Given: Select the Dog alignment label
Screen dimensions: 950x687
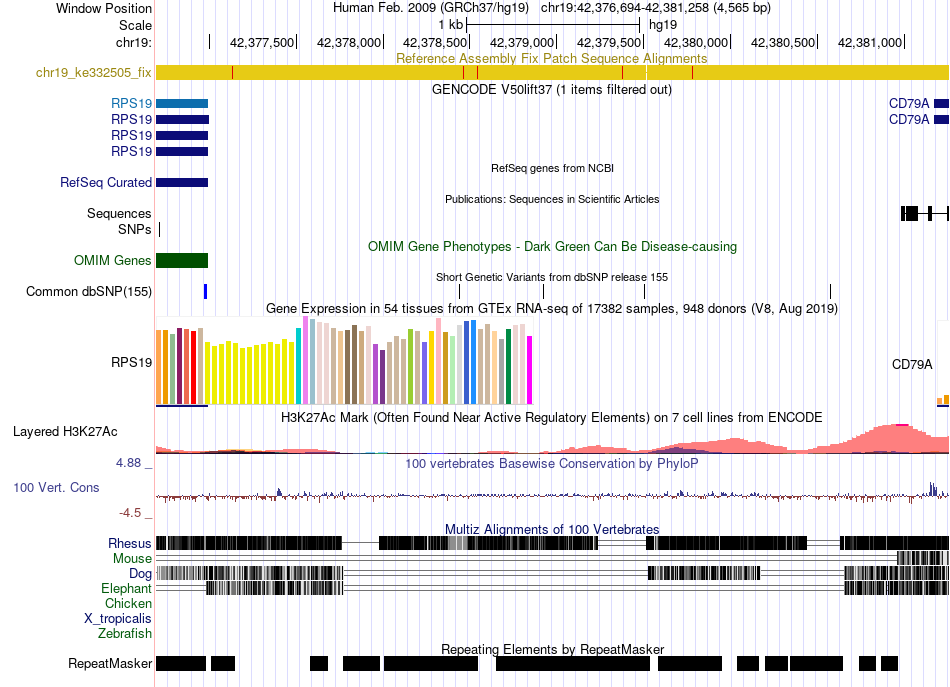Looking at the screenshot, I should coord(141,574).
